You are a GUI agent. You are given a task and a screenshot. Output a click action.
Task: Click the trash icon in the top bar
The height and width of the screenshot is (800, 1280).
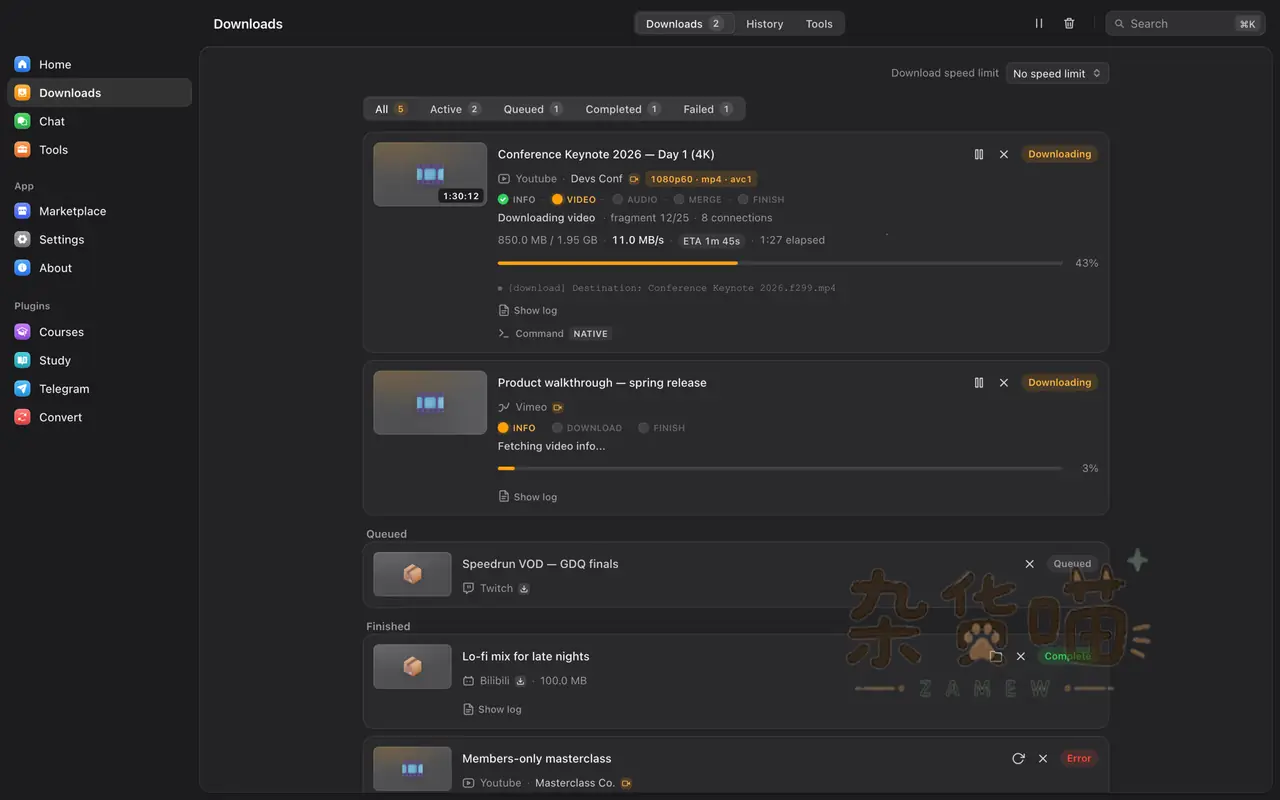point(1069,23)
